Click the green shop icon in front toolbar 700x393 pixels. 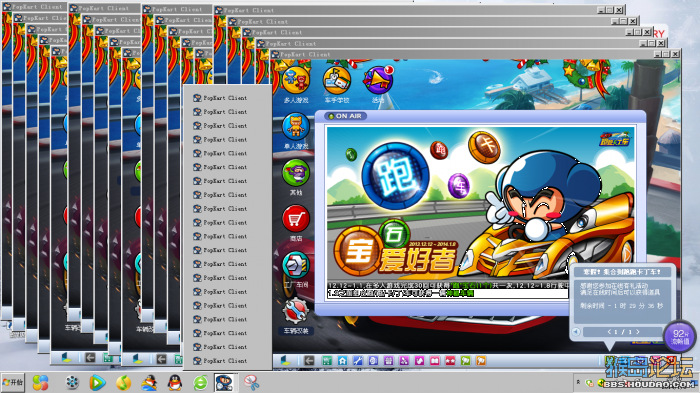(x=327, y=360)
